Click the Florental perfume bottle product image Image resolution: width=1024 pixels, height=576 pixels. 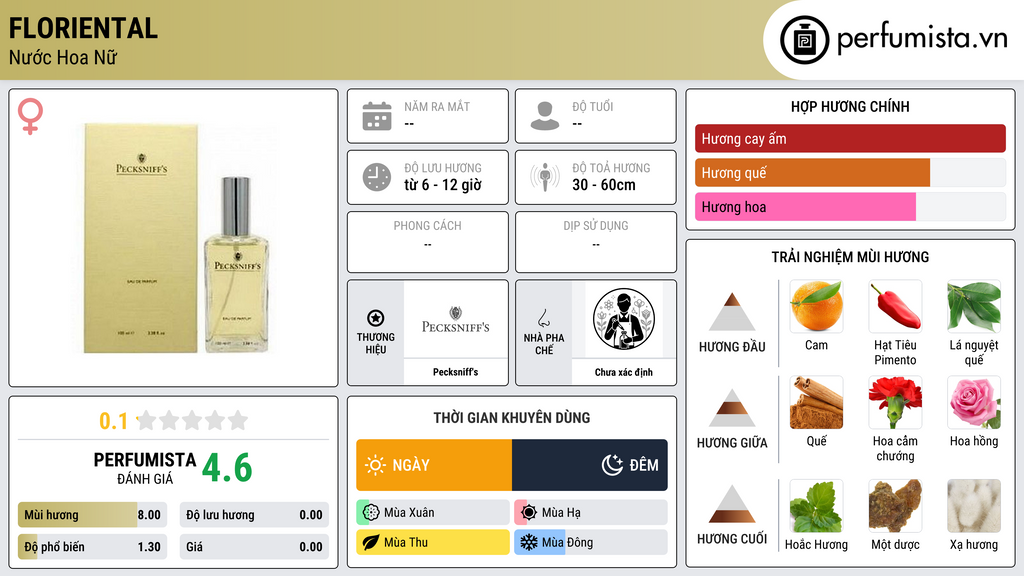click(x=178, y=238)
